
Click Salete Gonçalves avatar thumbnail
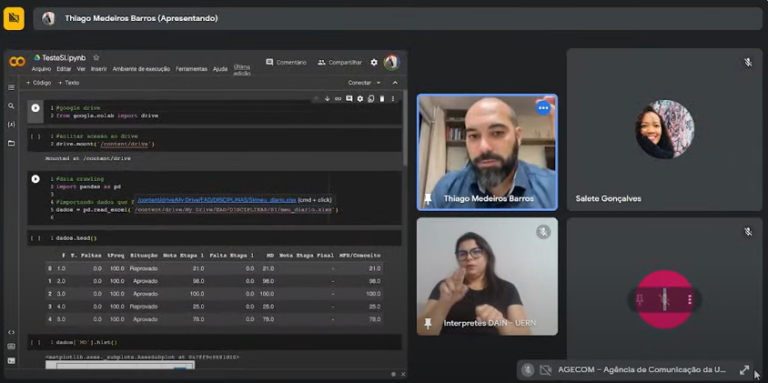[665, 129]
